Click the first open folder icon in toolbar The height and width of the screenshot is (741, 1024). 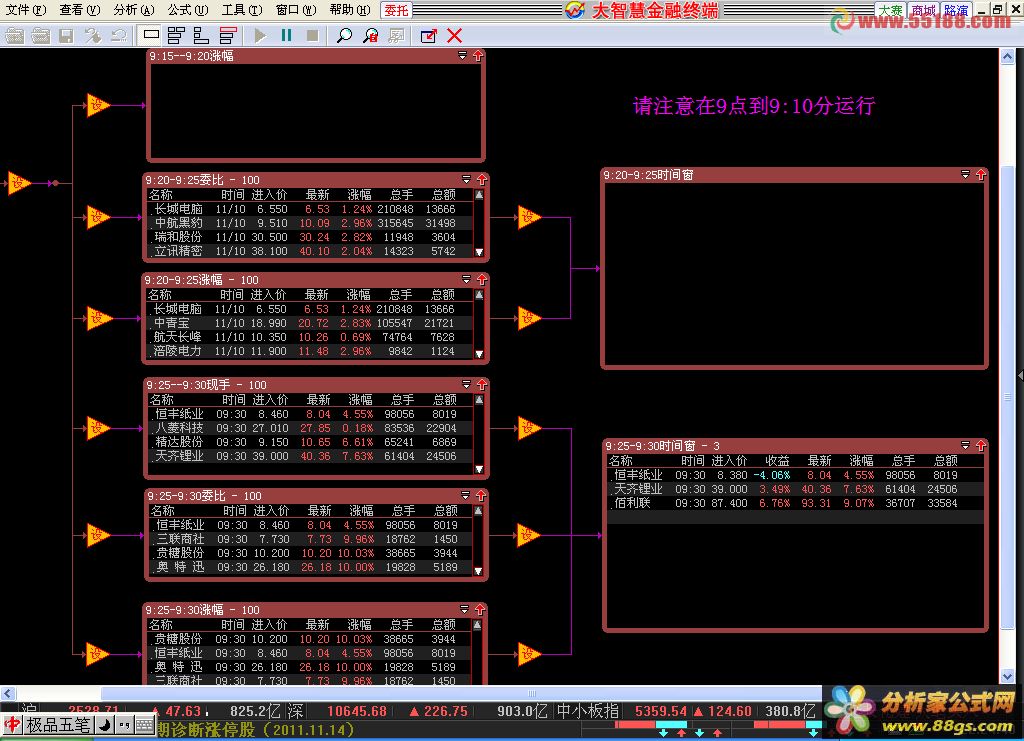pos(14,35)
